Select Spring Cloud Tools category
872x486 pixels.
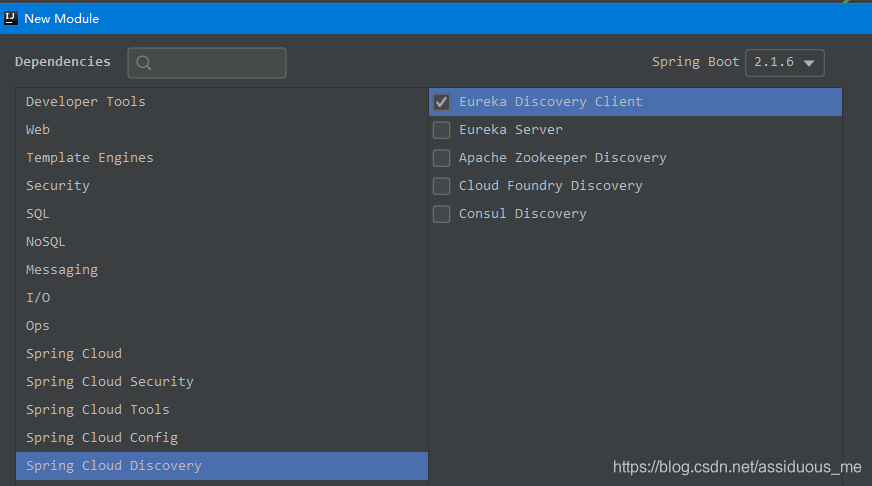pos(222,410)
